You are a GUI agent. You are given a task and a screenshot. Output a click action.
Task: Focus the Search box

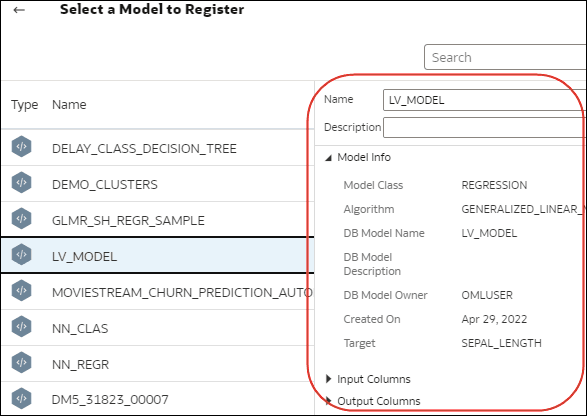point(505,57)
